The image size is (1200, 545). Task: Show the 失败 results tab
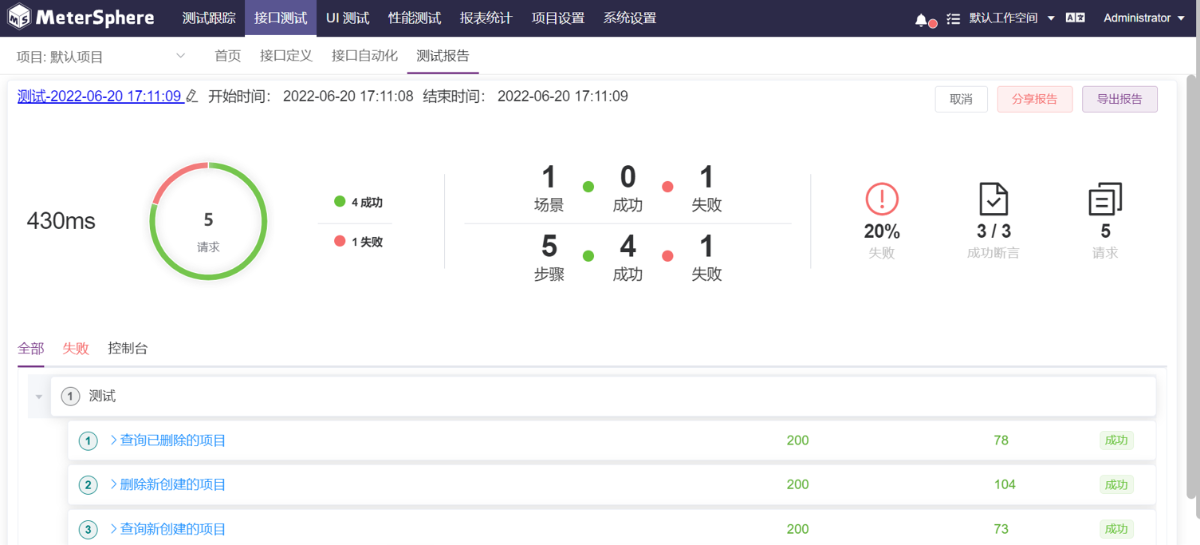76,349
